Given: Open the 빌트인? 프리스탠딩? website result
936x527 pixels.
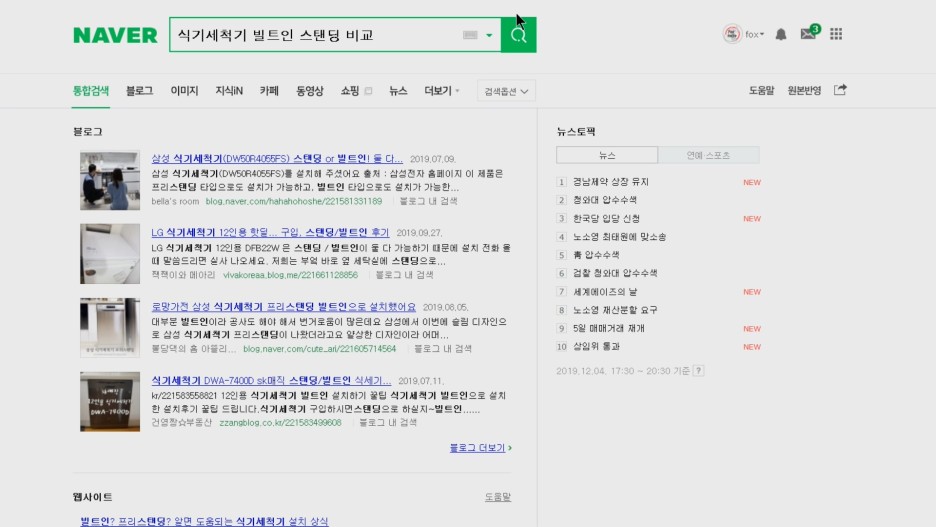Looking at the screenshot, I should [204, 521].
